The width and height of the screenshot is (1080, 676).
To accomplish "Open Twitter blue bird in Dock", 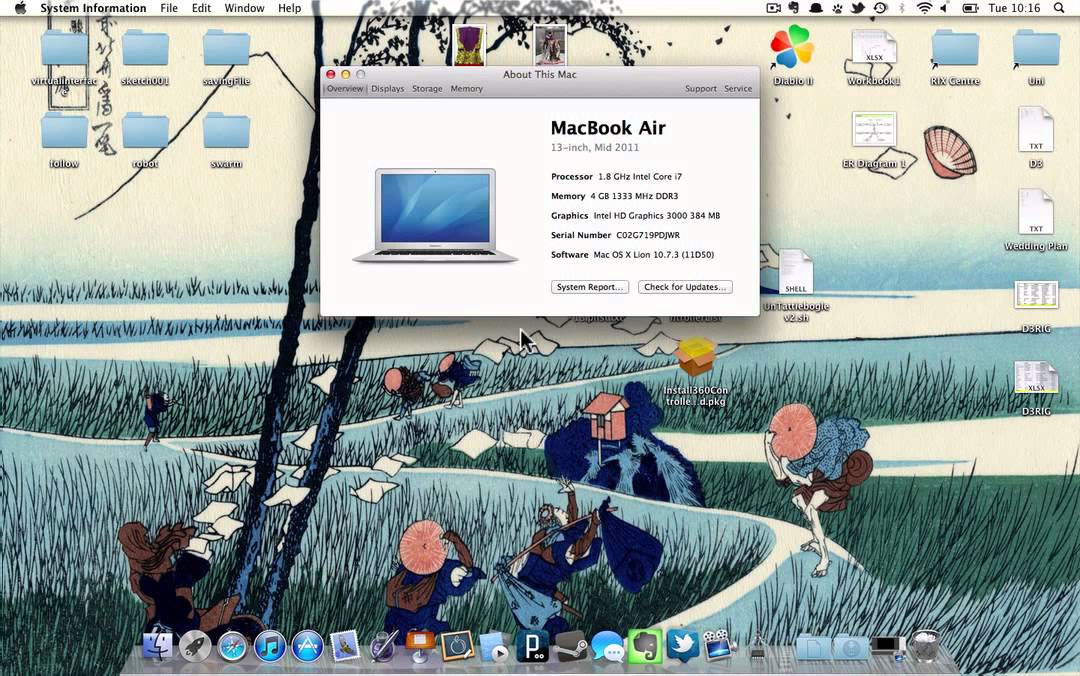I will (682, 646).
